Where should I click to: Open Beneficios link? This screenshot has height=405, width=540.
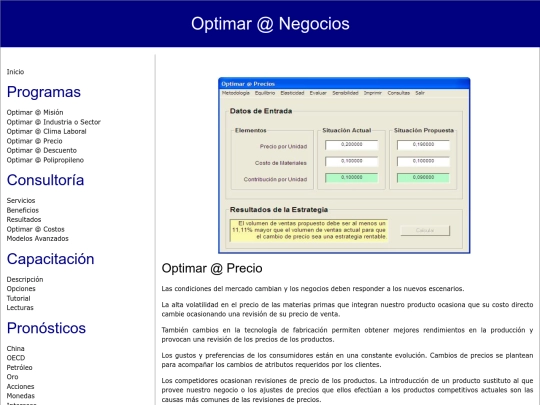[22, 210]
